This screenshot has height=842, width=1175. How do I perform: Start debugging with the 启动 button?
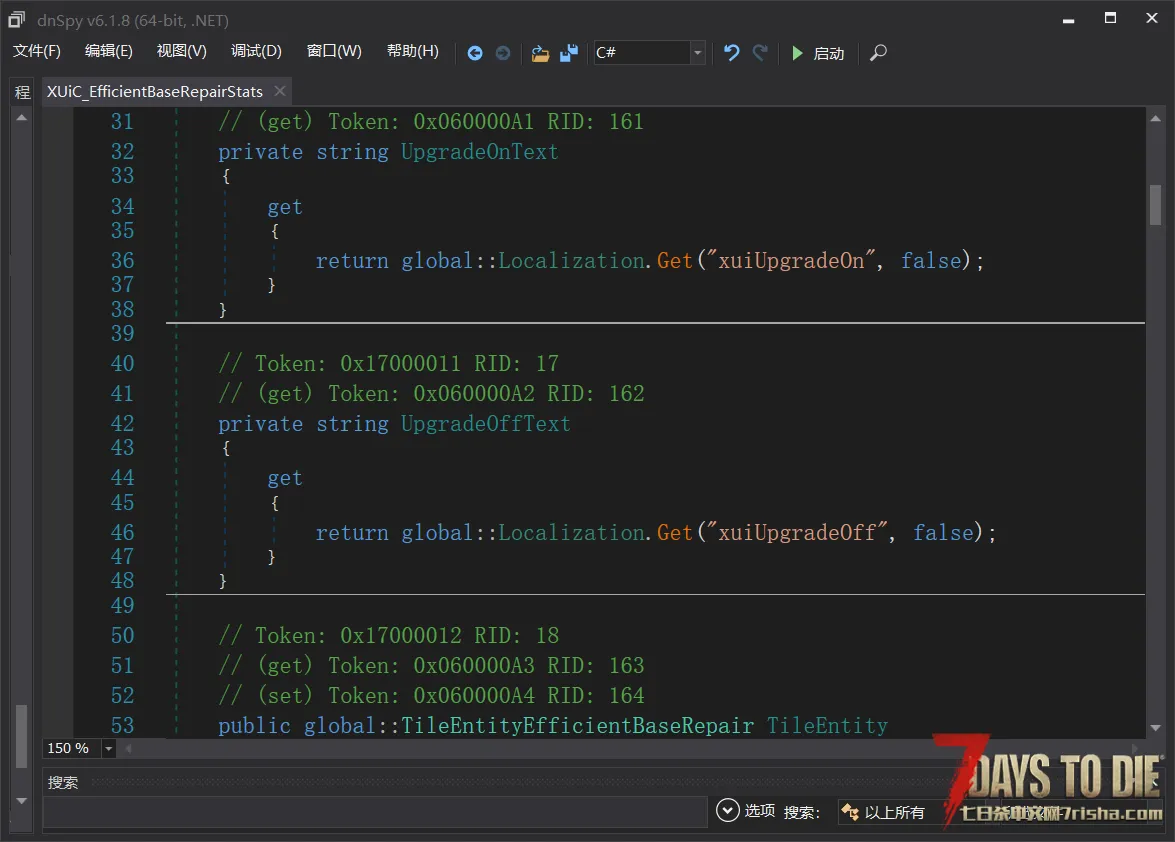pos(818,53)
